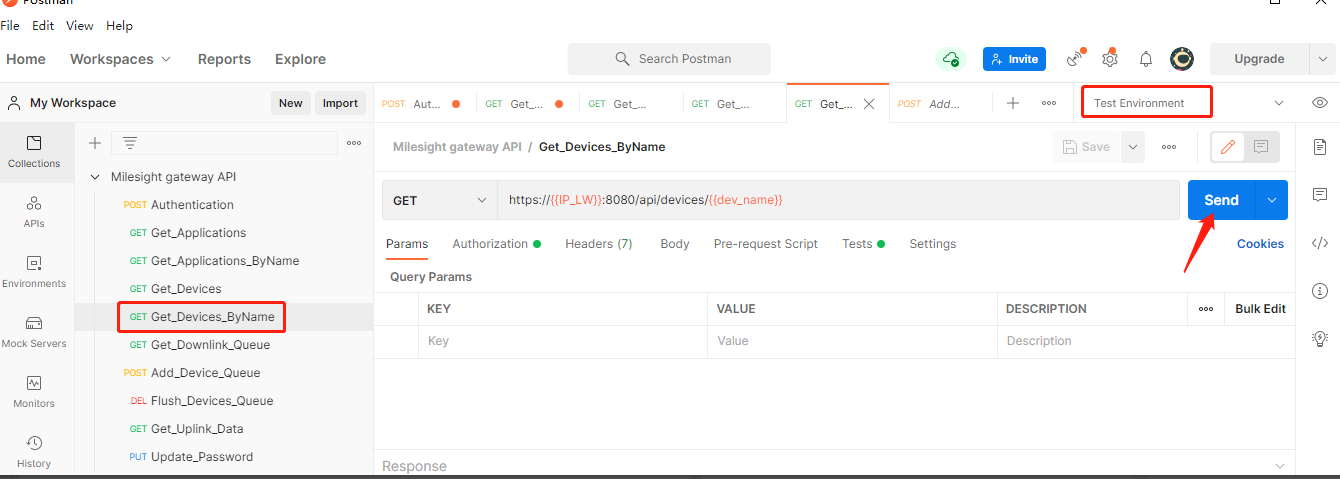Open the capture requests satellite icon

click(x=1076, y=59)
